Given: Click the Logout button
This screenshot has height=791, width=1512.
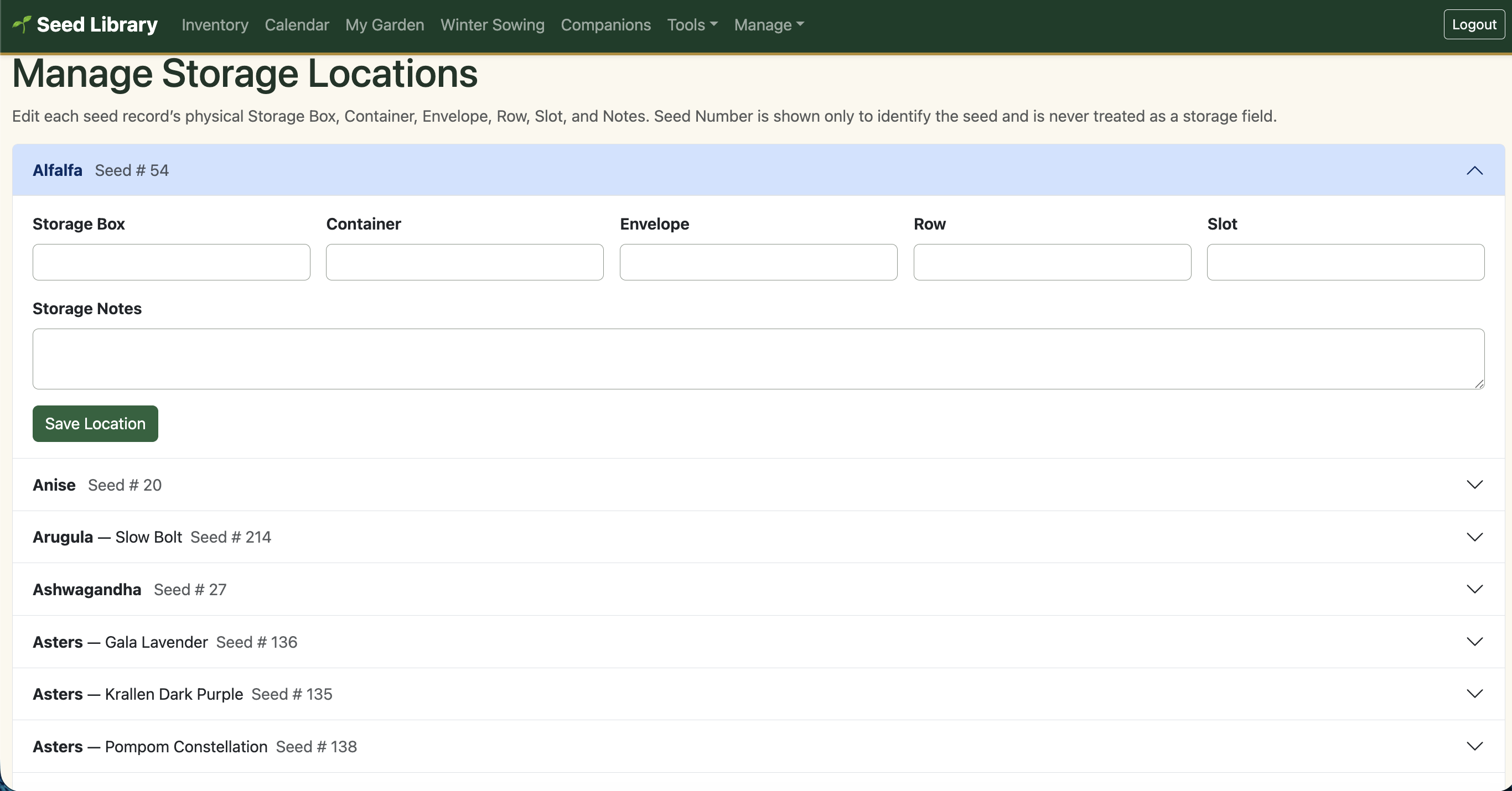Looking at the screenshot, I should pos(1474,24).
